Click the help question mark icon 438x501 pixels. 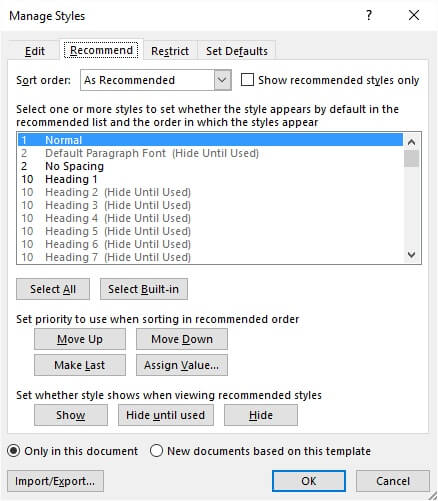tap(369, 15)
